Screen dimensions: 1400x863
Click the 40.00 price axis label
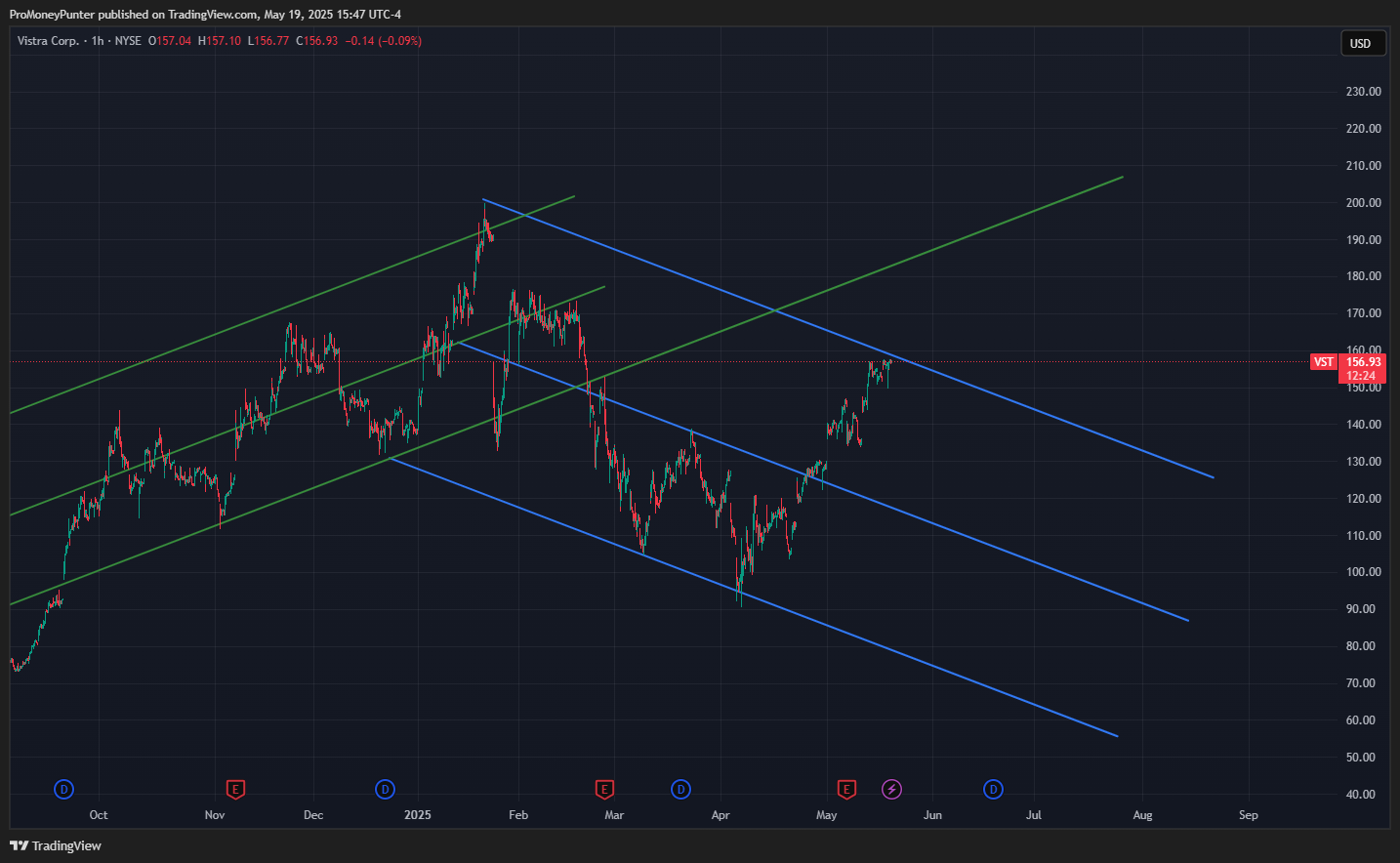point(1361,795)
